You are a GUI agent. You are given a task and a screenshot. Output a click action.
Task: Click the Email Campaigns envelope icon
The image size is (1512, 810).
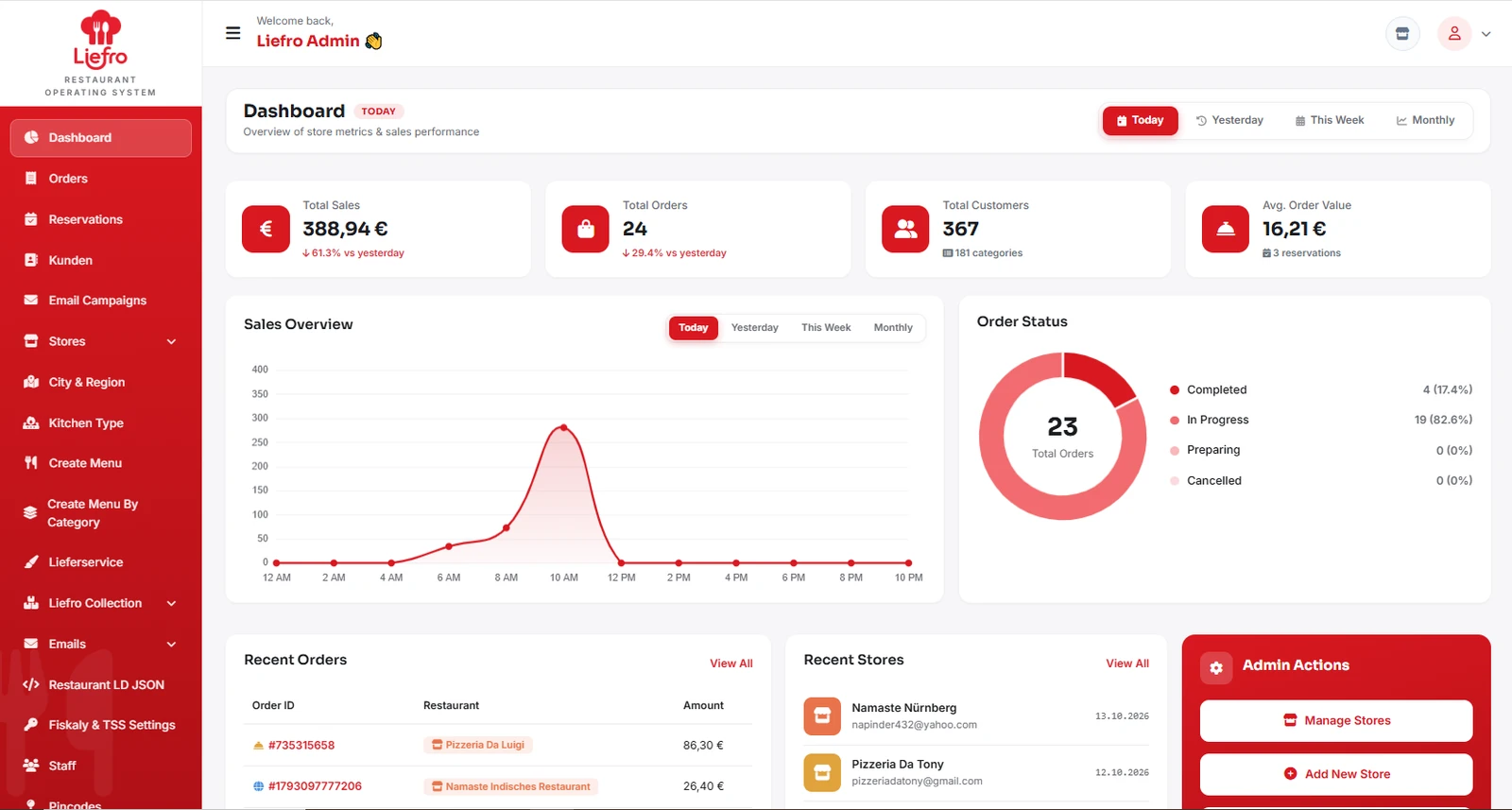pos(31,301)
